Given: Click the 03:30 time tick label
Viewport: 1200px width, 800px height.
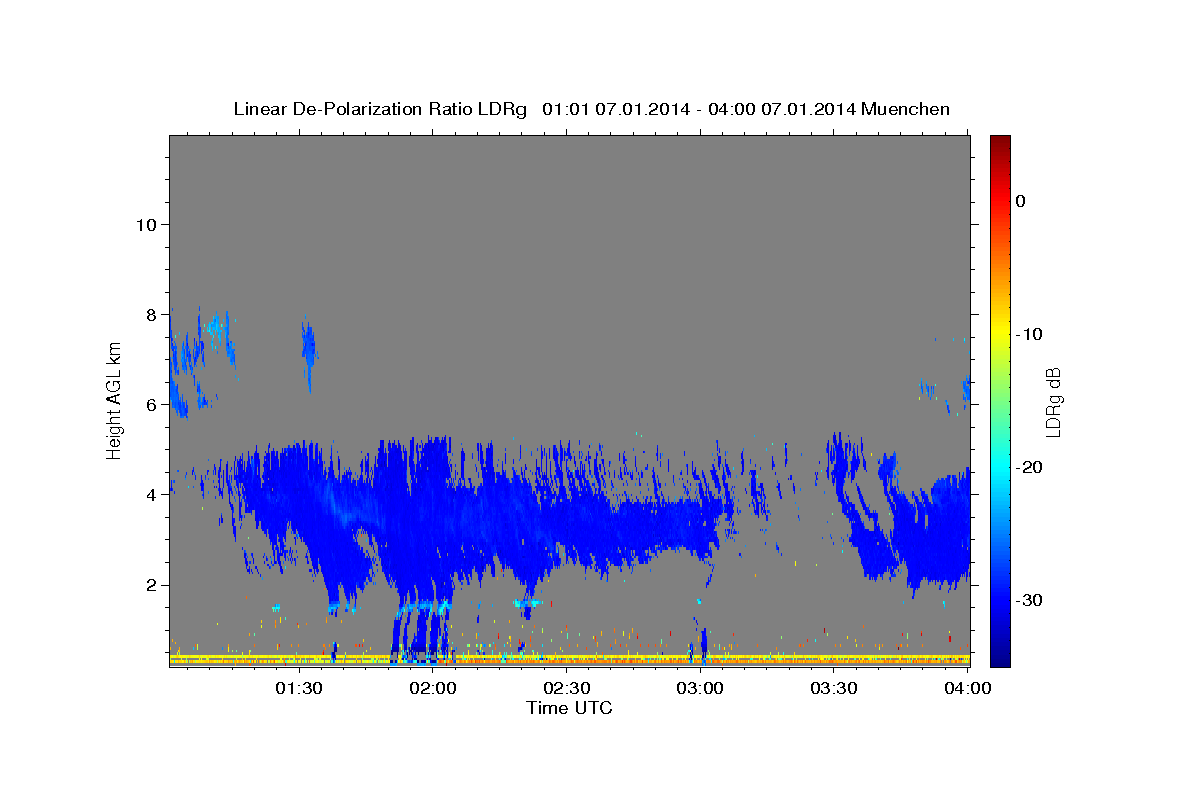Looking at the screenshot, I should tap(834, 688).
